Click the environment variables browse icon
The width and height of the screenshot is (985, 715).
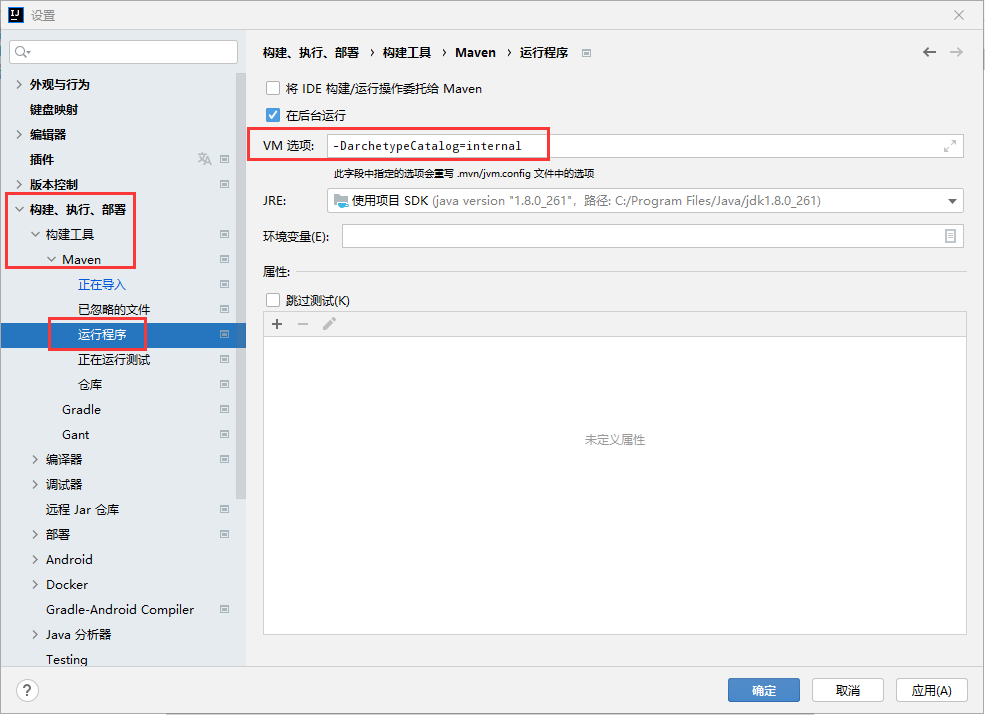pyautogui.click(x=950, y=236)
